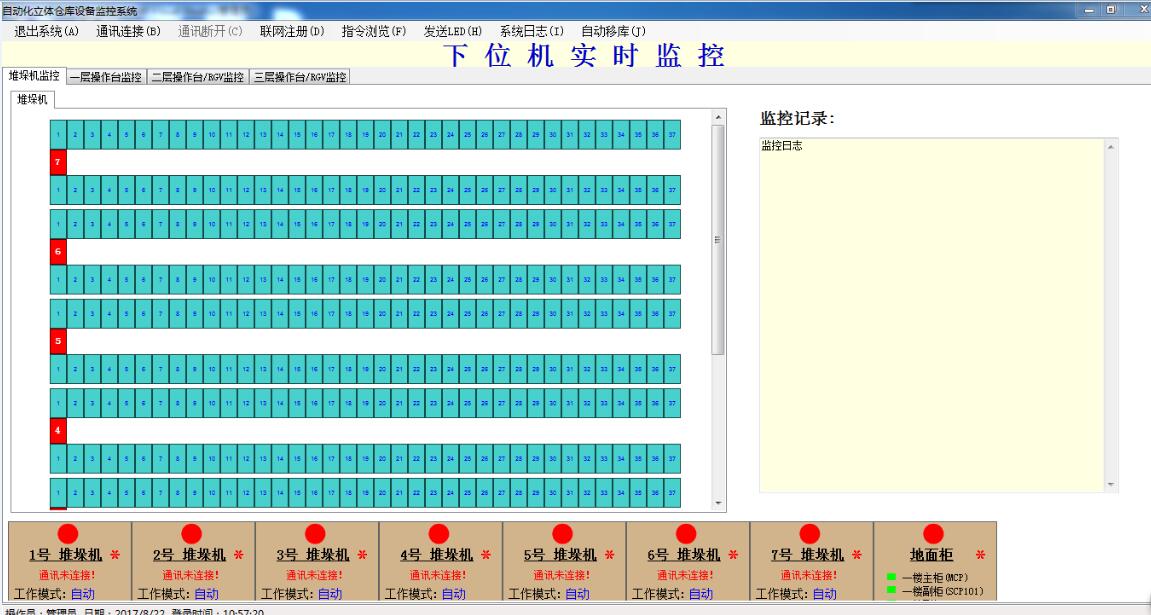The width and height of the screenshot is (1151, 615).
Task: Toggle 工作模式 自动 for 3号堆垛机
Action: [327, 592]
